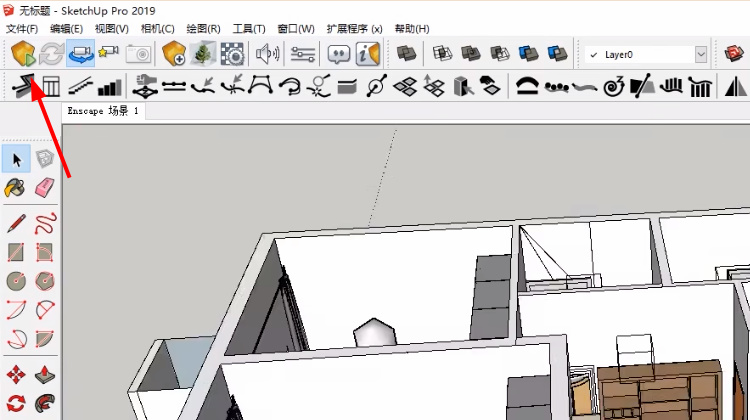The height and width of the screenshot is (420, 750).
Task: Toggle Enscape live updates icon
Action: point(52,54)
